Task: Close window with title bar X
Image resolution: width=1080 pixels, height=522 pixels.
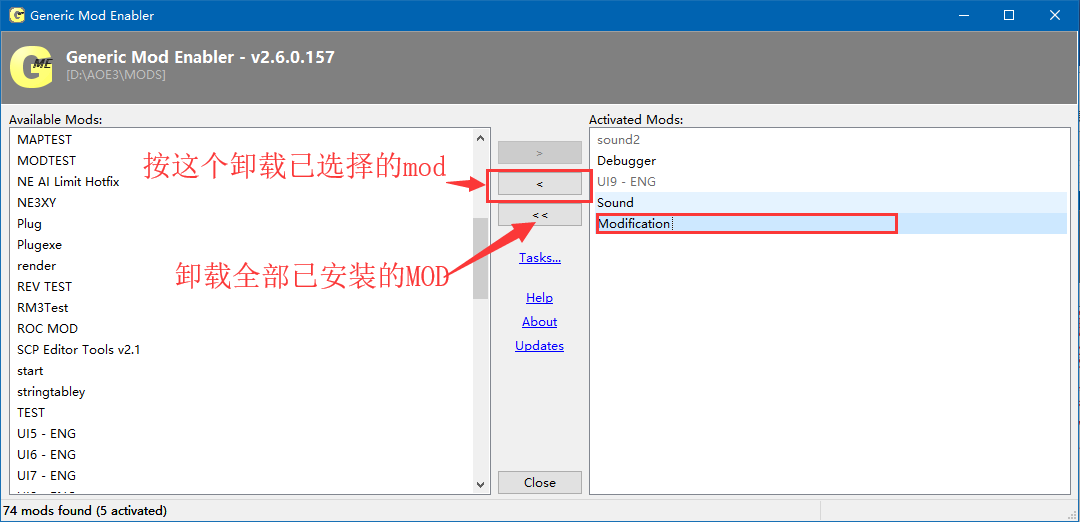Action: [x=1055, y=15]
